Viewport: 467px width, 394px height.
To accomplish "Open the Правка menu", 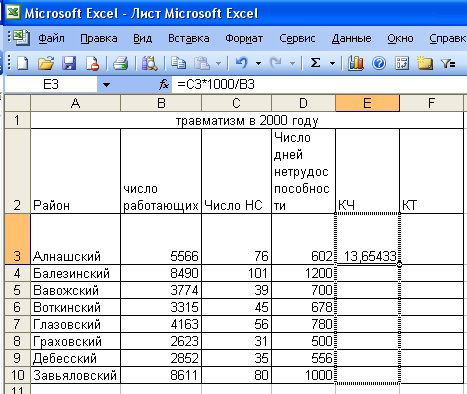I will [x=99, y=39].
